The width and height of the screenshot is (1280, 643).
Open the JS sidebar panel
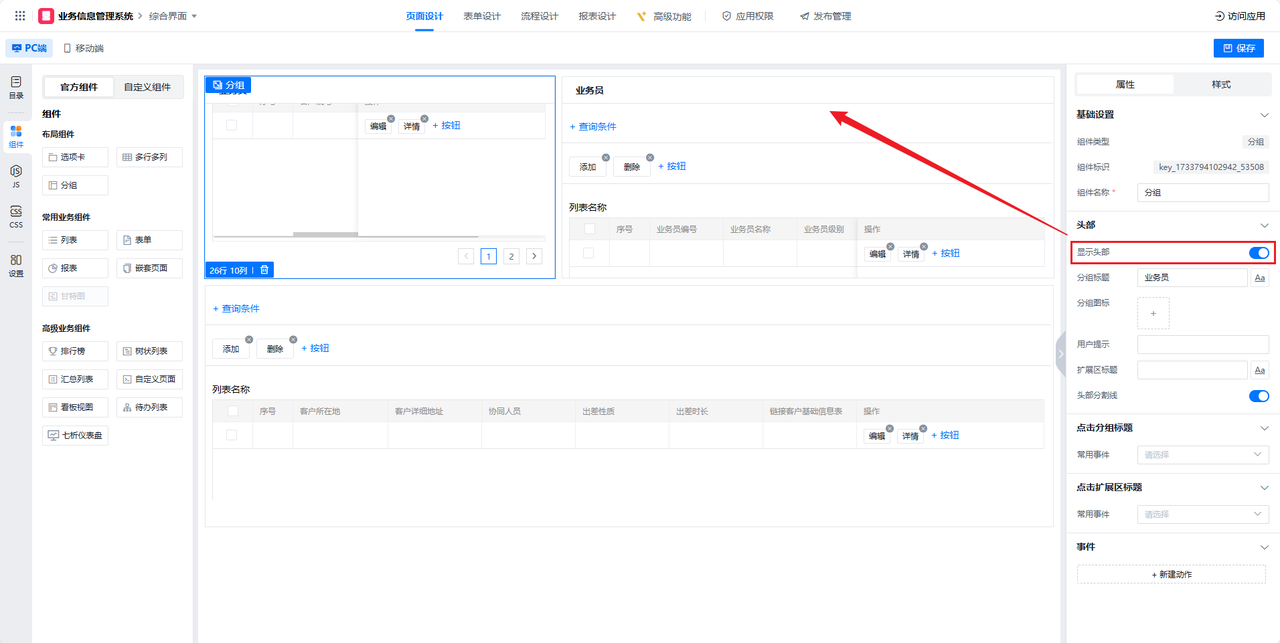pos(16,177)
